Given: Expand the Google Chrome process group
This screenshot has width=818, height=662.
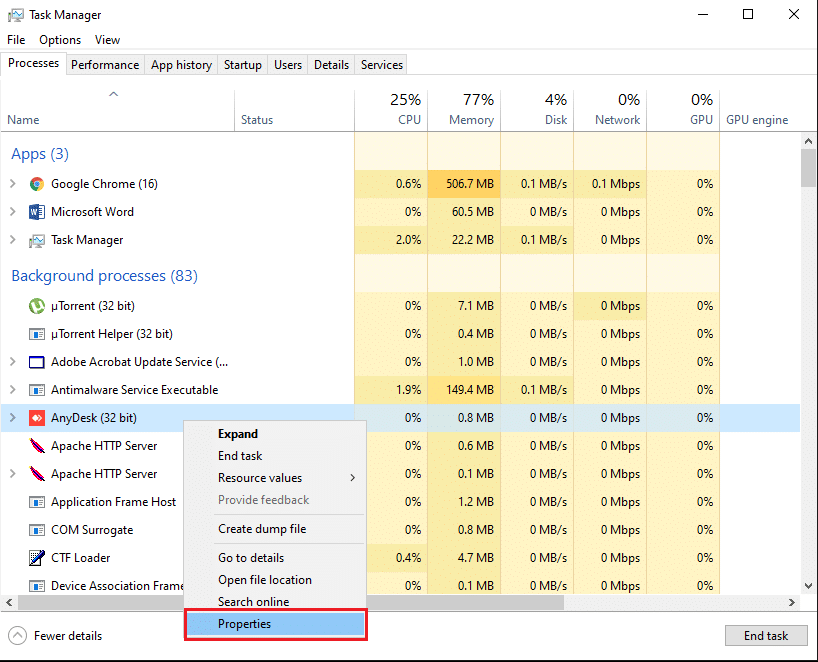Looking at the screenshot, I should (x=13, y=184).
